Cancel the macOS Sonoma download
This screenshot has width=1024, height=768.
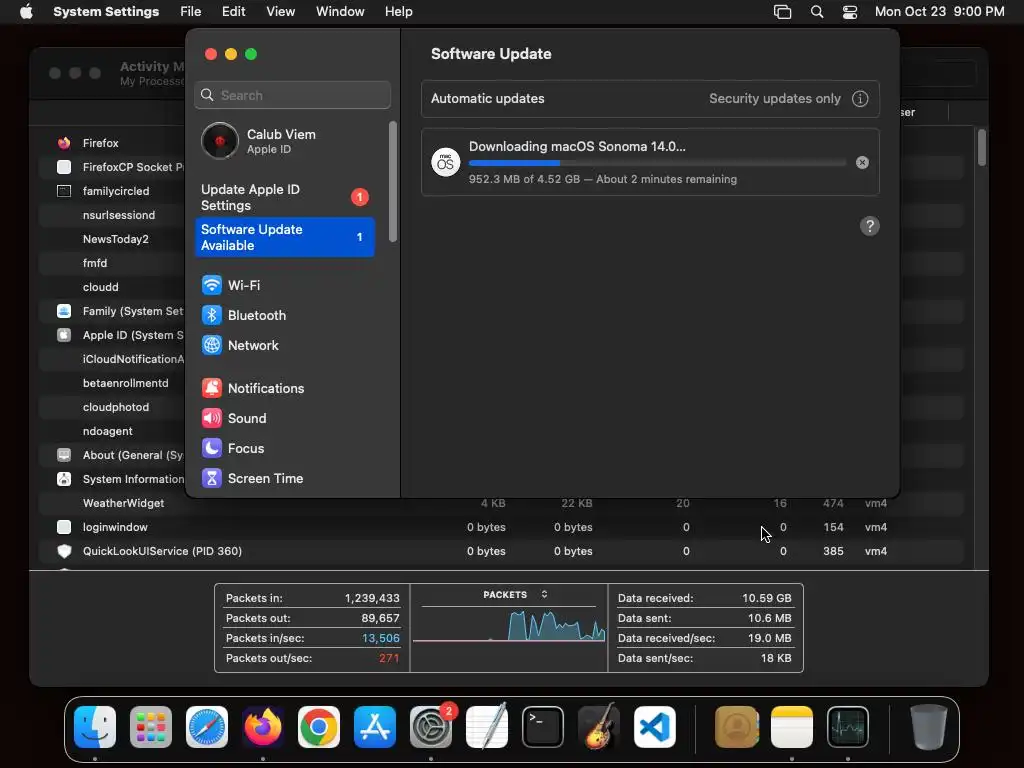point(862,163)
